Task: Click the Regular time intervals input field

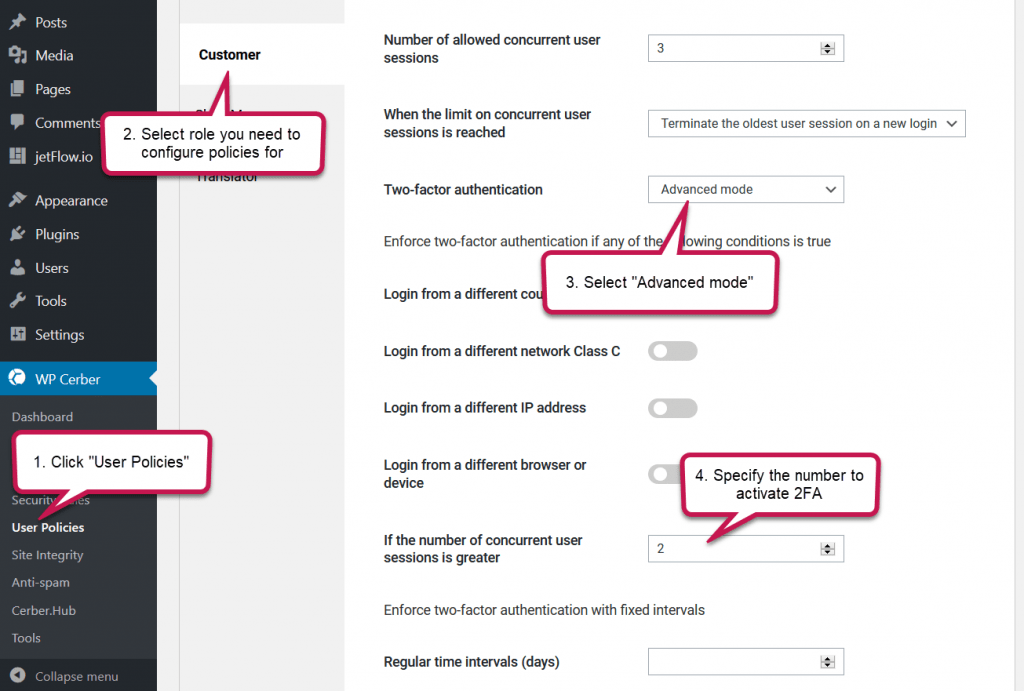Action: point(740,661)
